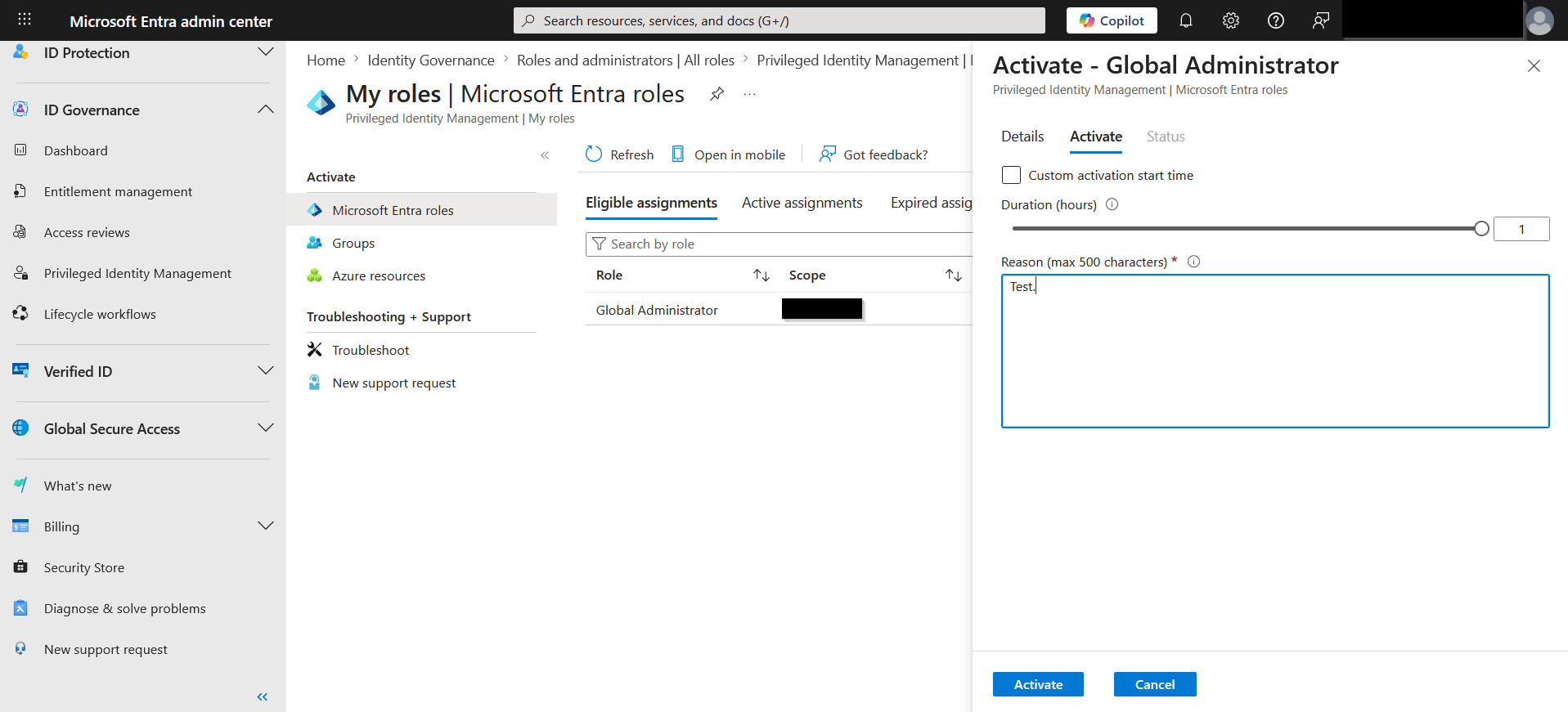
Task: Click the Cancel button
Action: tap(1155, 684)
